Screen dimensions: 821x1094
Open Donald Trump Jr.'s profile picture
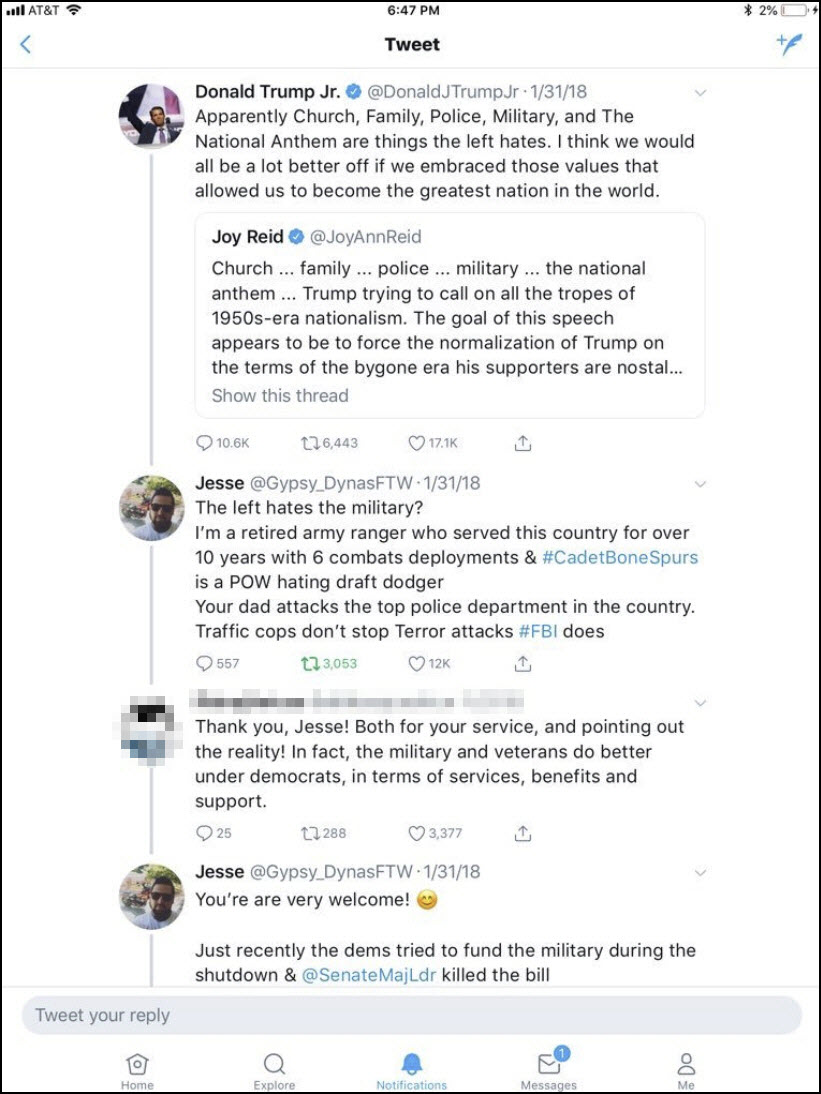[151, 115]
